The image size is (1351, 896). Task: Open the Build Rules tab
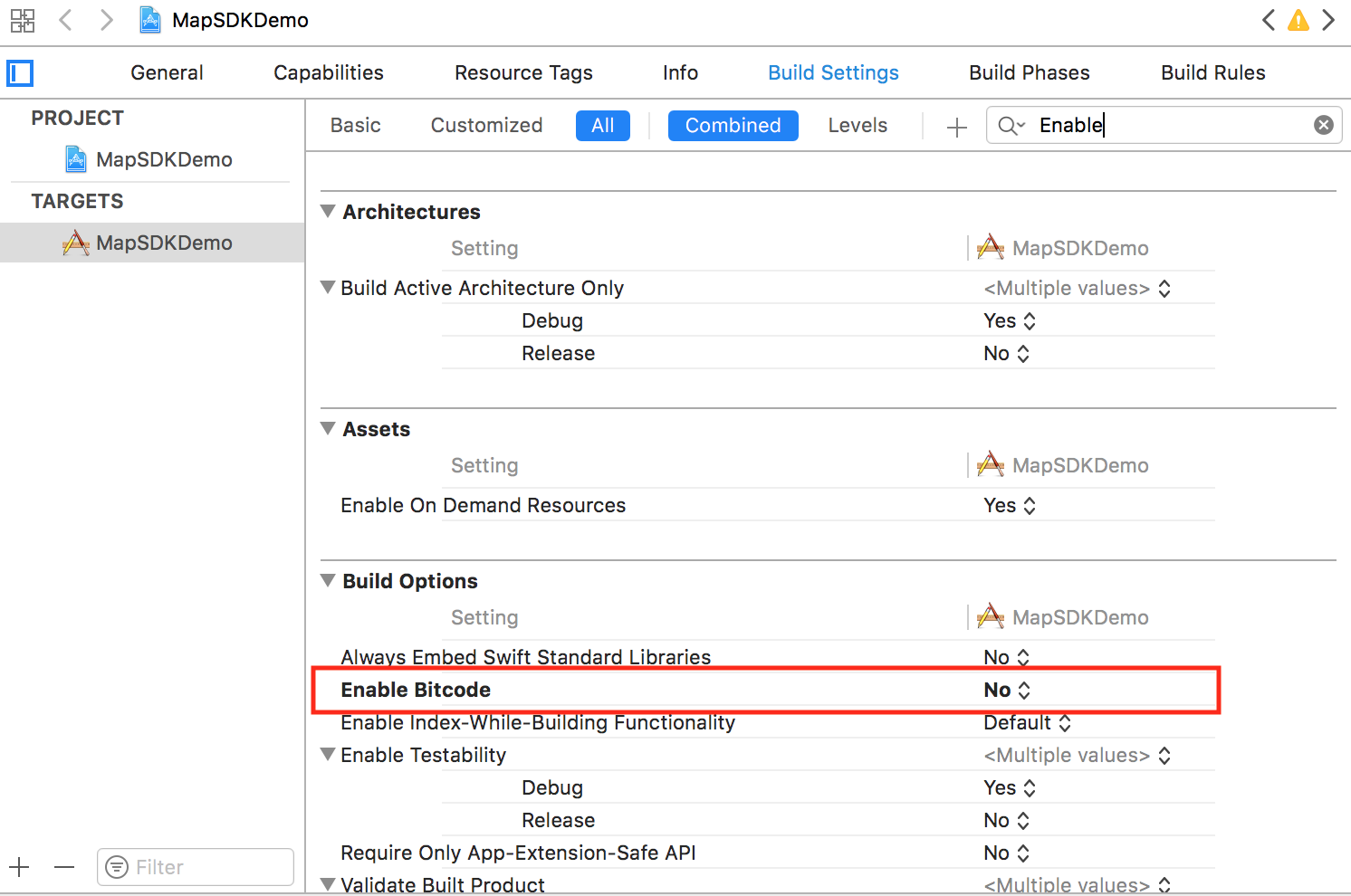[1213, 72]
